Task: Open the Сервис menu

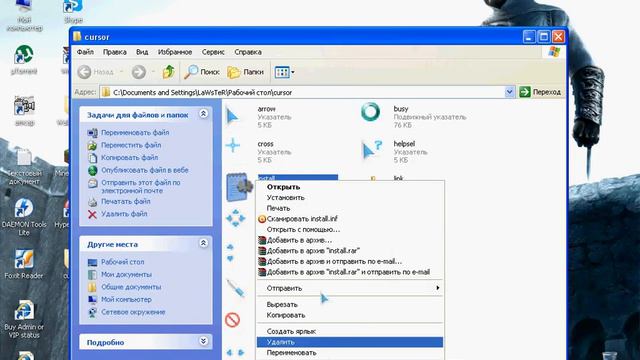Action: point(213,52)
